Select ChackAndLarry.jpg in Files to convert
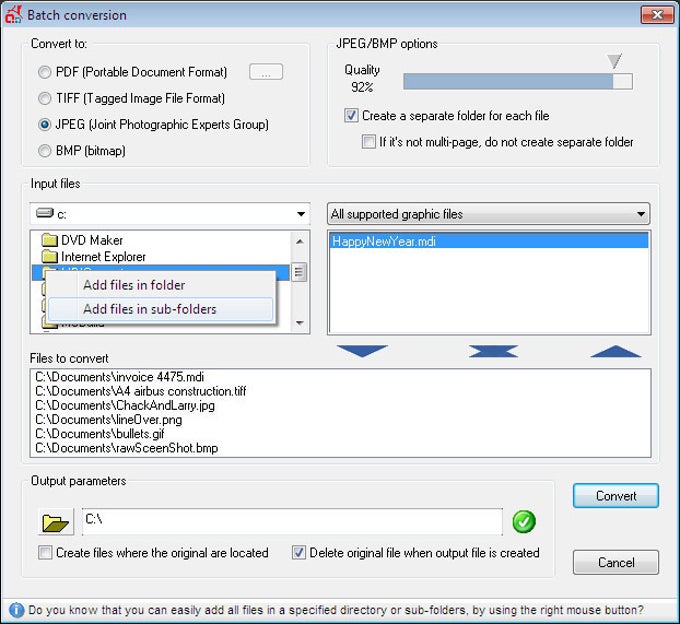Viewport: 680px width, 624px height. [125, 405]
